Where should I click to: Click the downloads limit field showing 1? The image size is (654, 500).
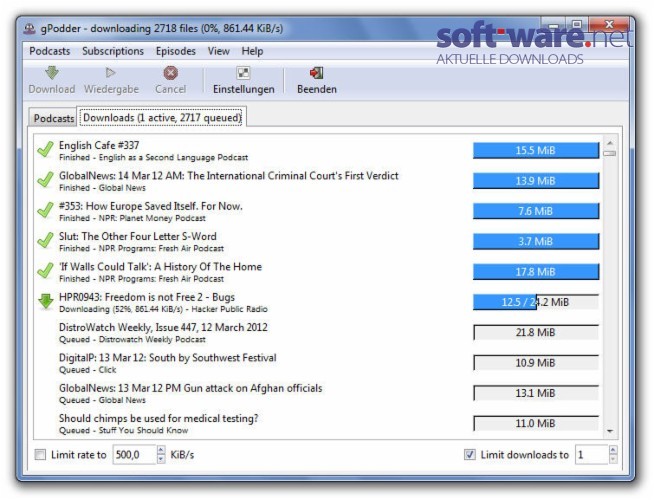click(x=592, y=455)
